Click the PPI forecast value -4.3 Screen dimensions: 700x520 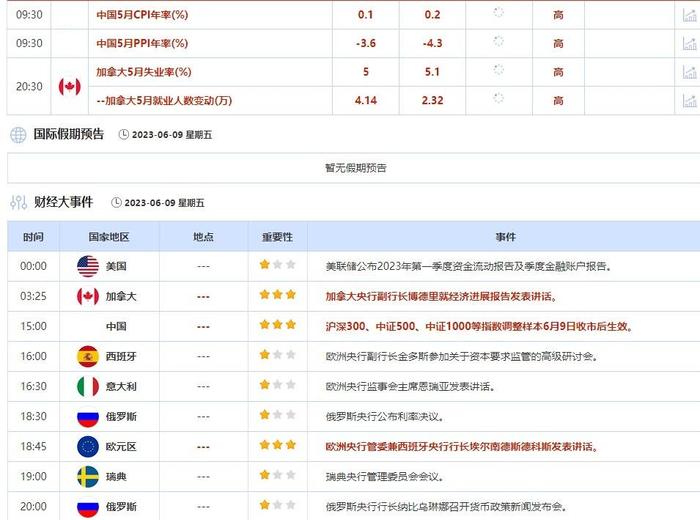[432, 43]
